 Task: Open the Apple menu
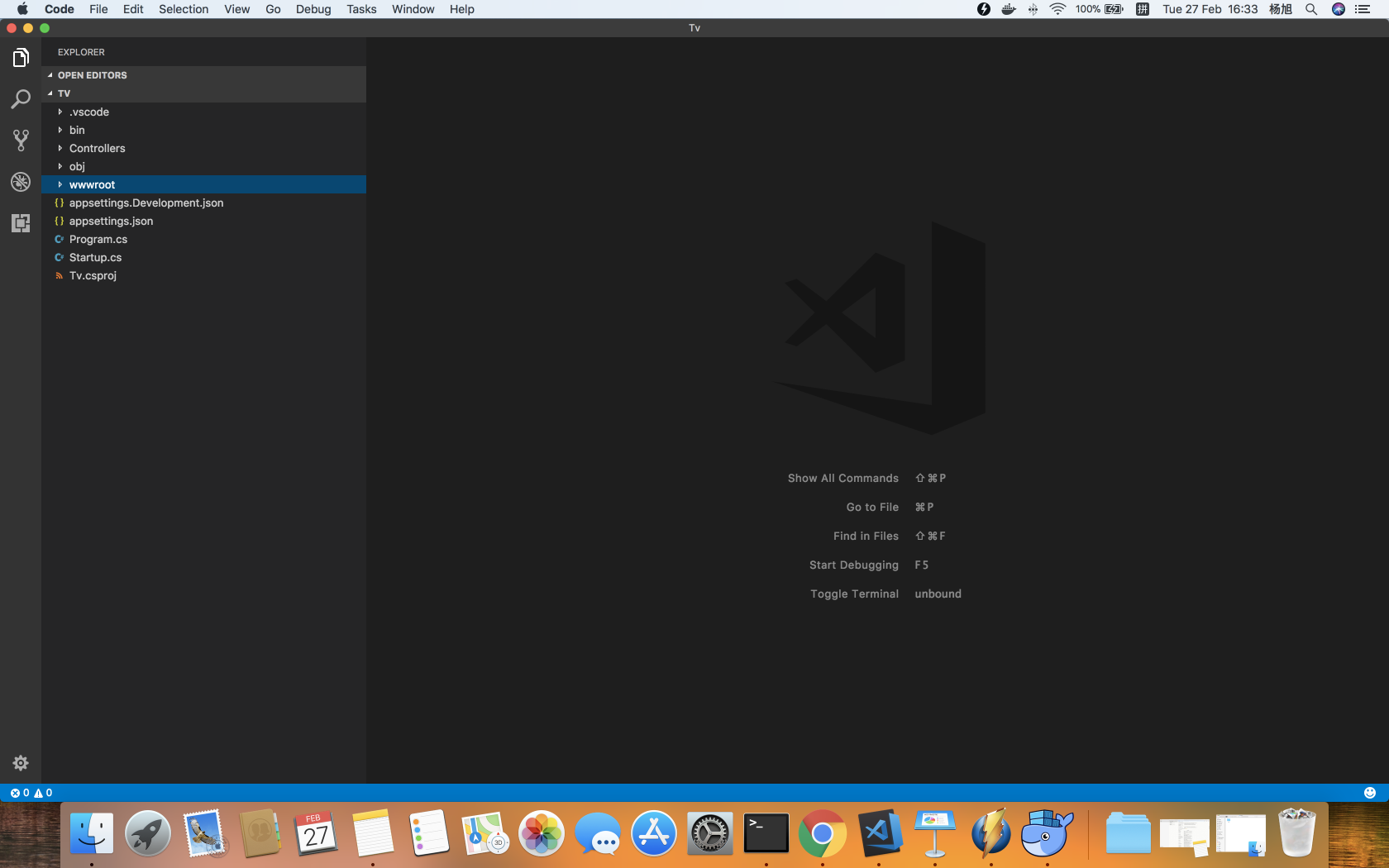tap(22, 9)
